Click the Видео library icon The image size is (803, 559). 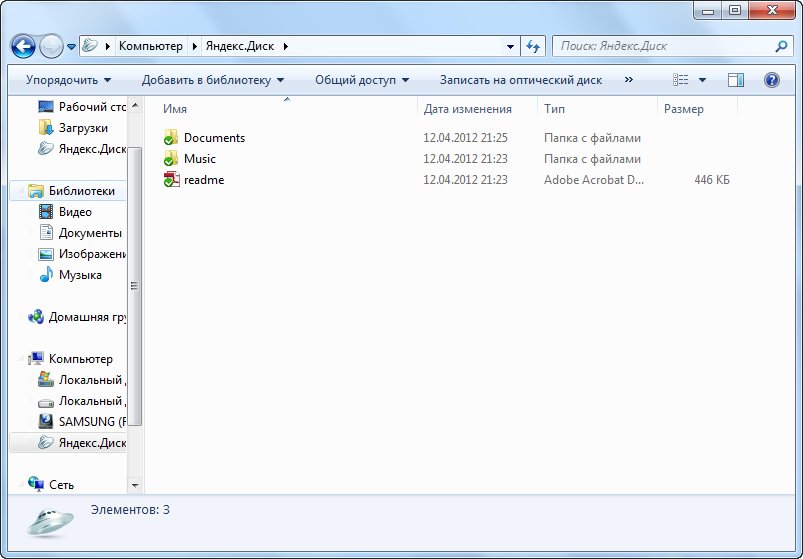(x=46, y=212)
